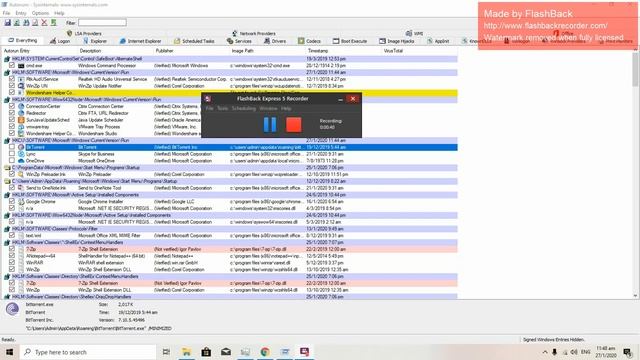Click the cmd.exe entry icon

click(21, 65)
